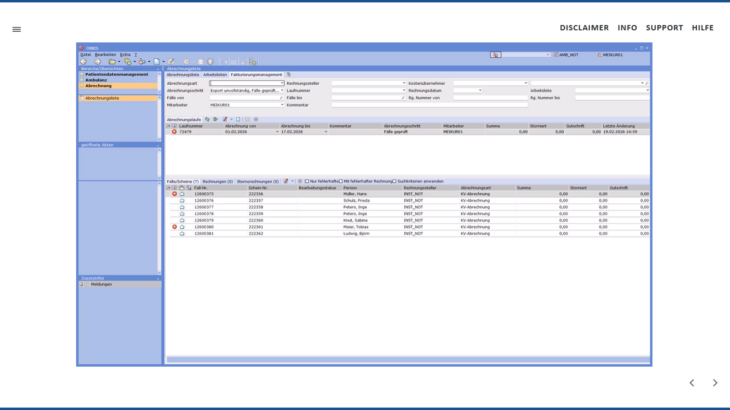This screenshot has width=730, height=410.
Task: Expand the Abrechnungsschritt combo box
Action: [283, 90]
